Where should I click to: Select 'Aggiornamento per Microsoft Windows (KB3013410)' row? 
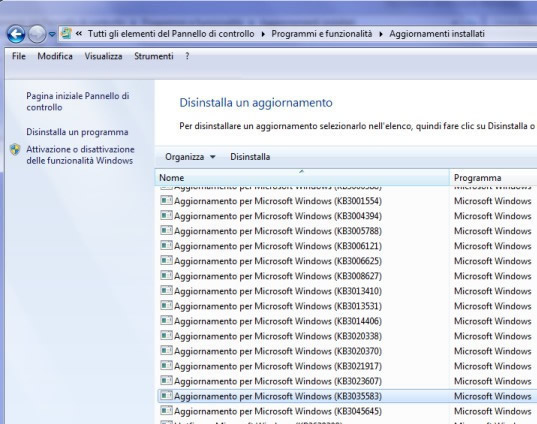(x=347, y=291)
